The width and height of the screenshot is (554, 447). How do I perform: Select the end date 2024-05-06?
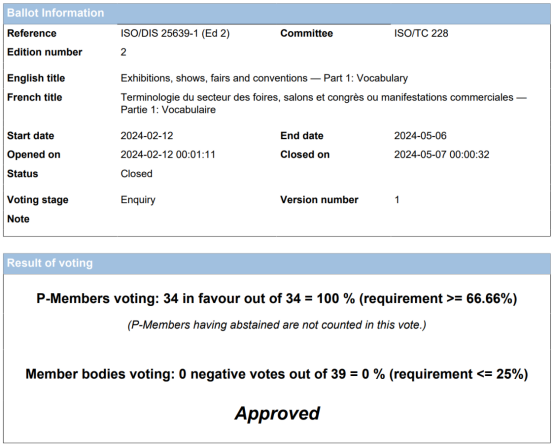tap(420, 136)
